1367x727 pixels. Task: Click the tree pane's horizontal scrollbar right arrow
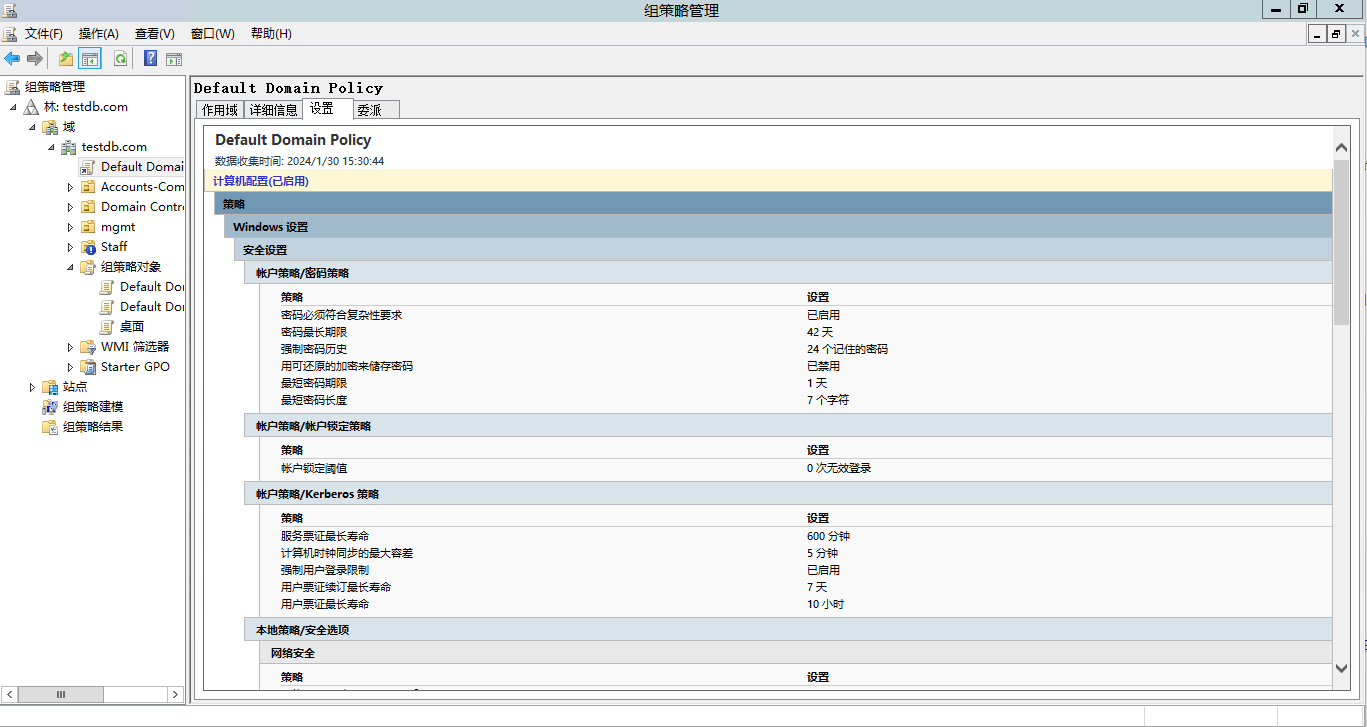(176, 694)
